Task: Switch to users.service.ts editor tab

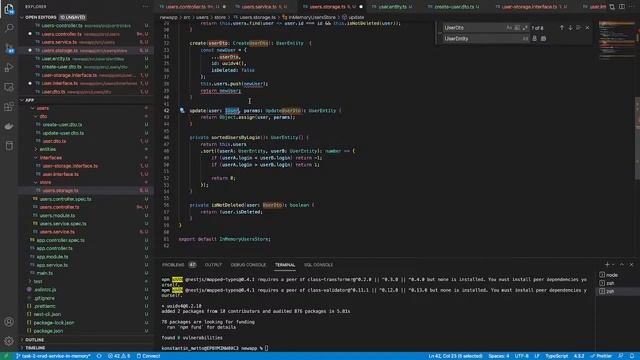Action: coord(264,7)
